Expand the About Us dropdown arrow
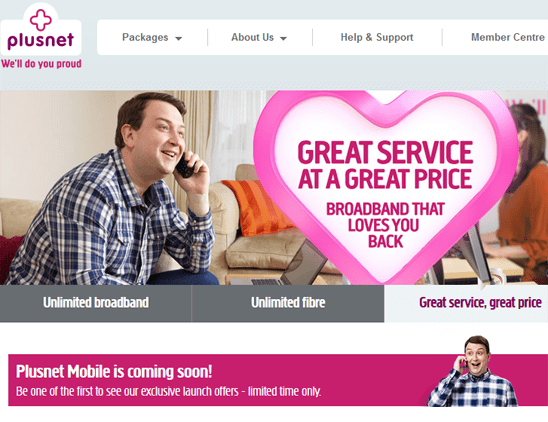 click(283, 38)
